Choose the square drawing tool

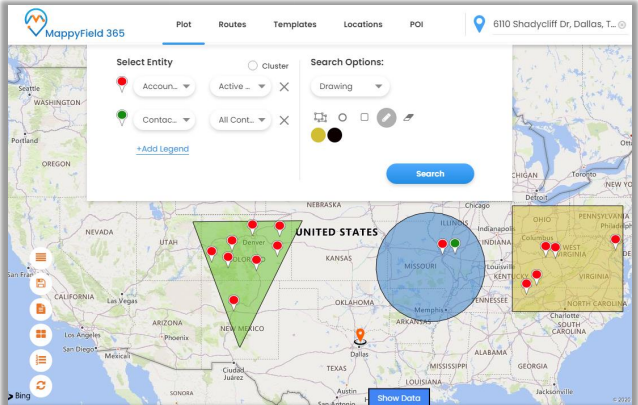click(364, 117)
